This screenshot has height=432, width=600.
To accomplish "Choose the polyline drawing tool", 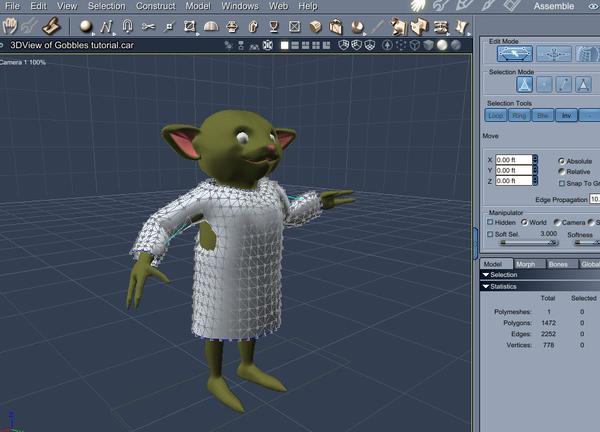I will pos(106,26).
